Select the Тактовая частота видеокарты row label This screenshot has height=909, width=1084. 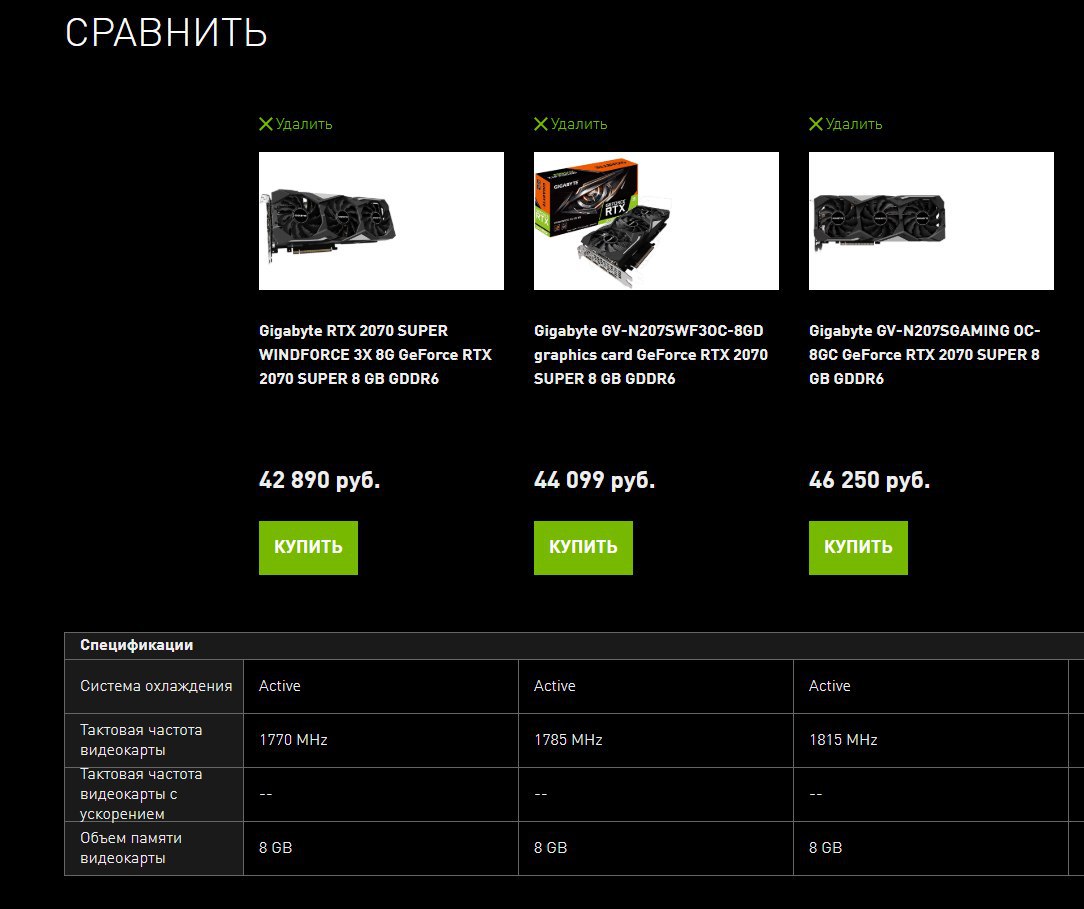pos(141,740)
